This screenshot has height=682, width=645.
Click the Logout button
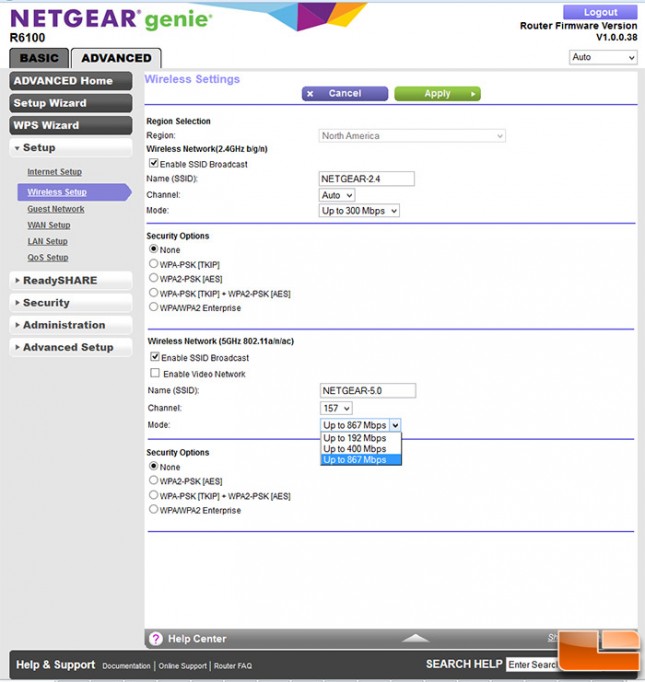tap(600, 12)
